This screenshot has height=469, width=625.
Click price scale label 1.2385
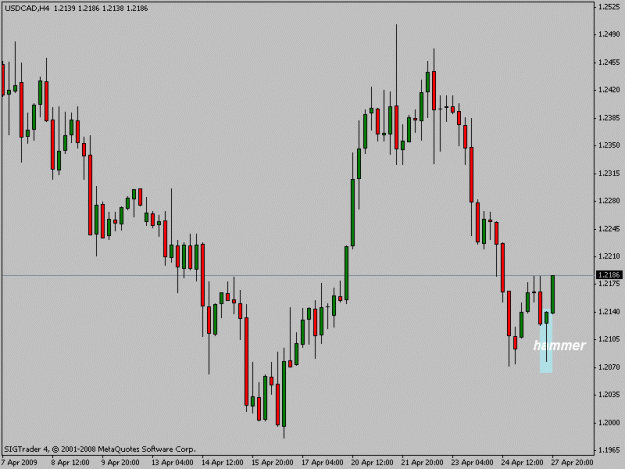click(x=609, y=118)
